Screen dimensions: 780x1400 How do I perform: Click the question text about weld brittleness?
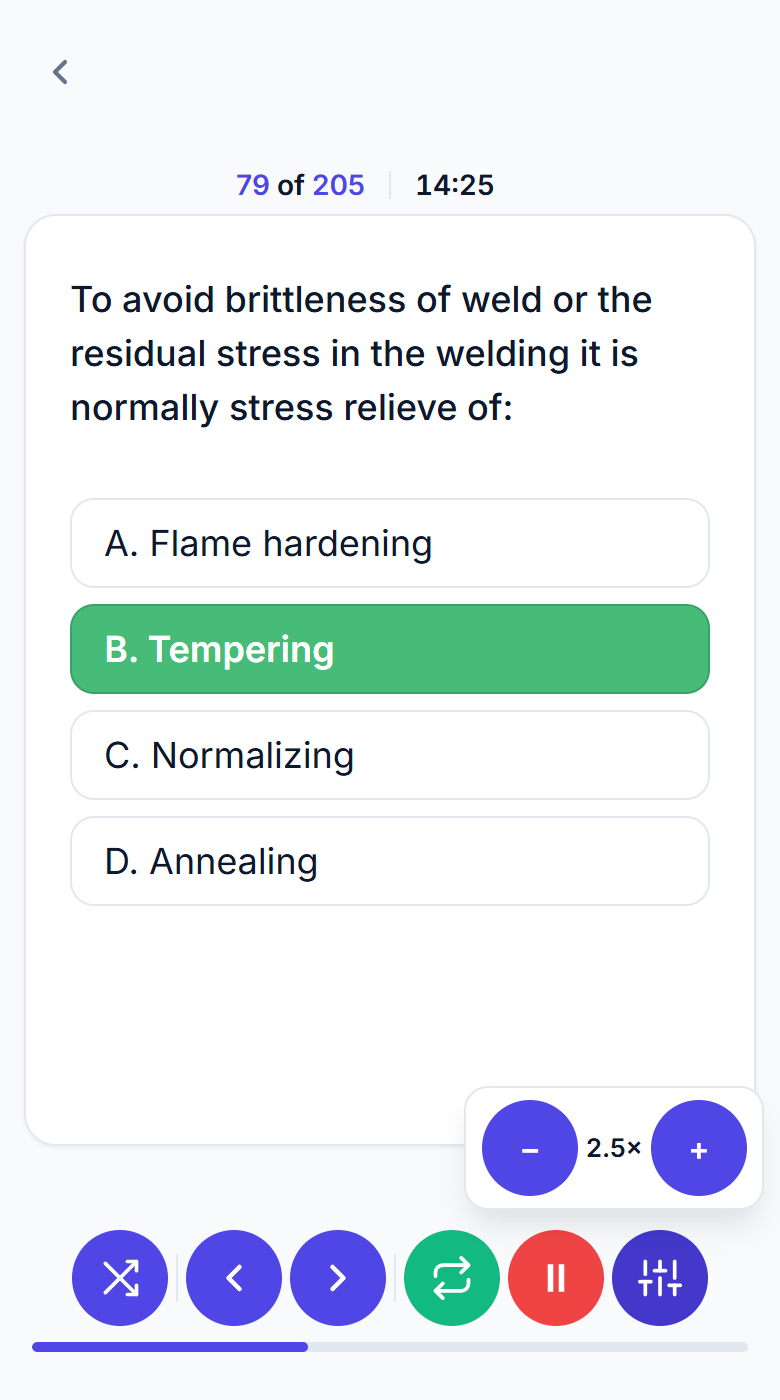coord(362,354)
